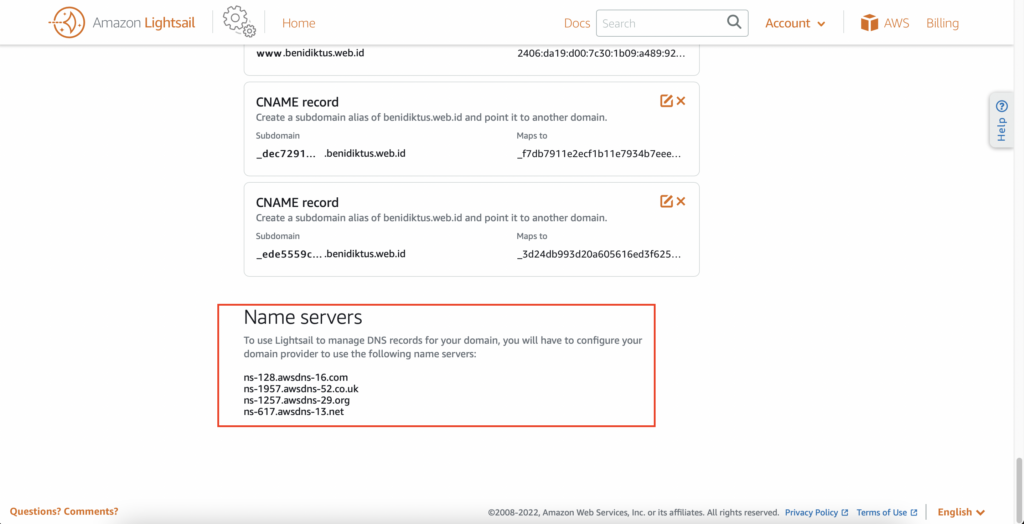Click the _3d24db993d20a605616ed3f625 value
The image size is (1024, 524).
601,254
